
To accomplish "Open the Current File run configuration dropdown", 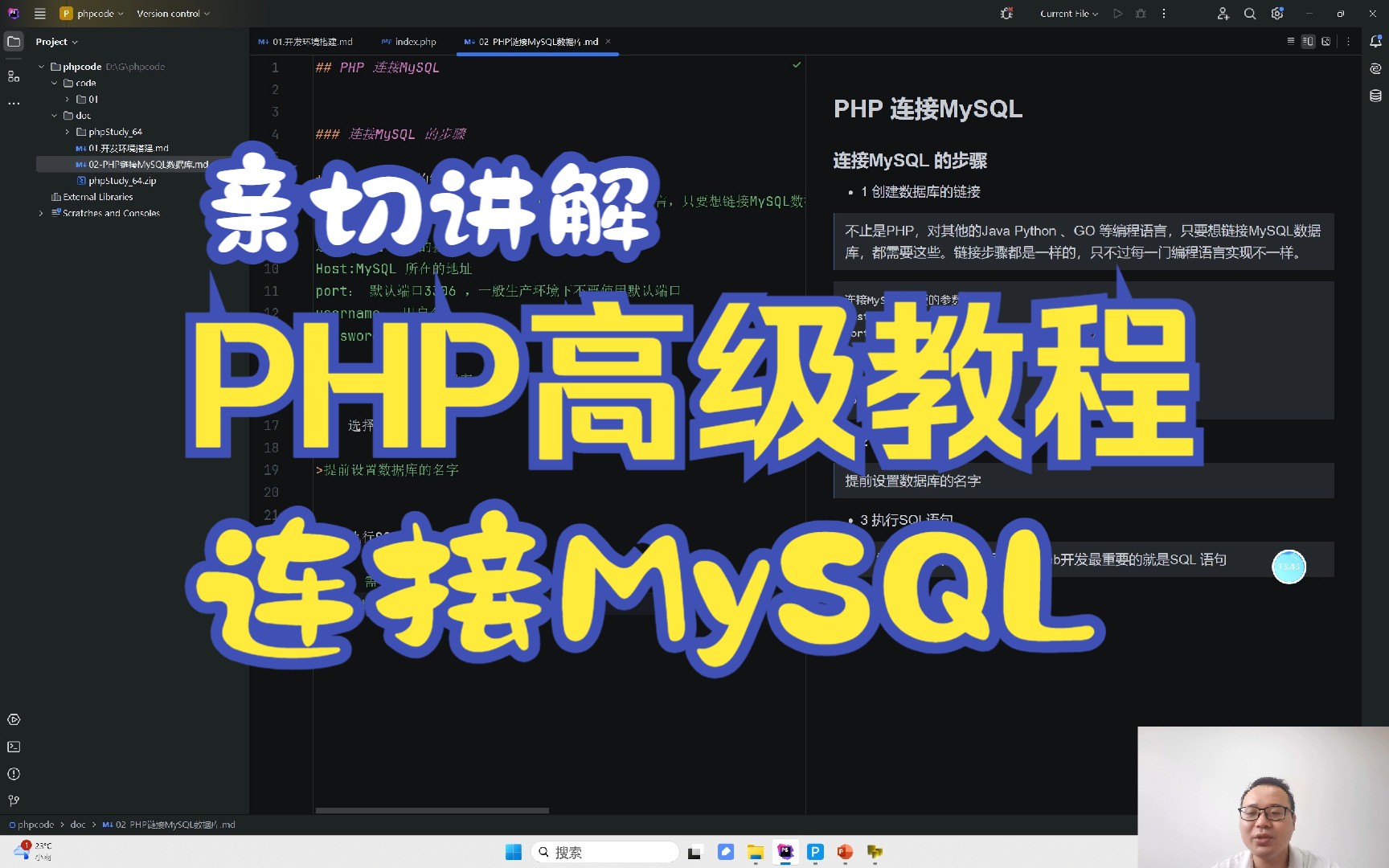I will click(x=1068, y=14).
